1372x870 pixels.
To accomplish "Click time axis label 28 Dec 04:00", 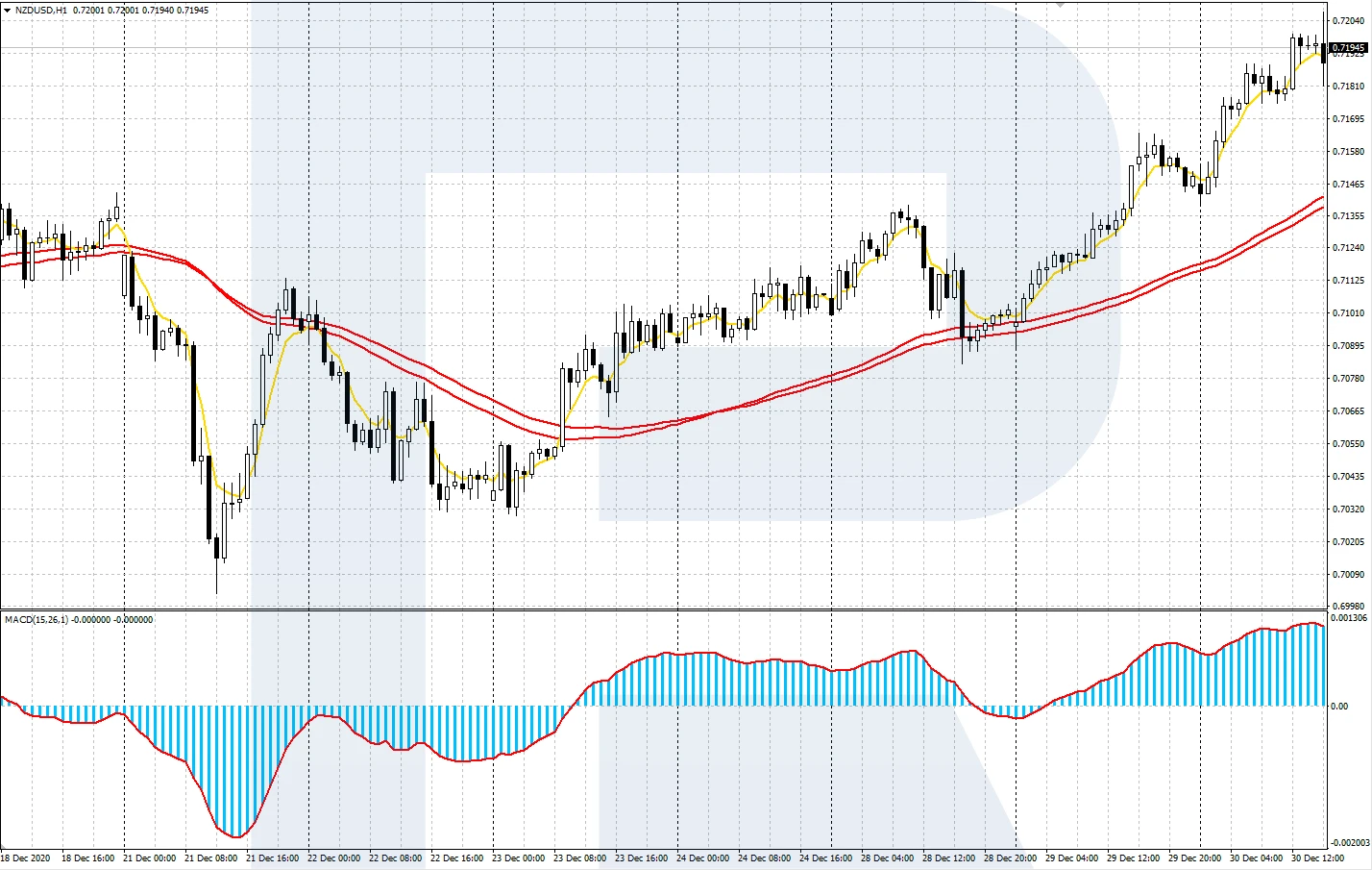I will 888,858.
